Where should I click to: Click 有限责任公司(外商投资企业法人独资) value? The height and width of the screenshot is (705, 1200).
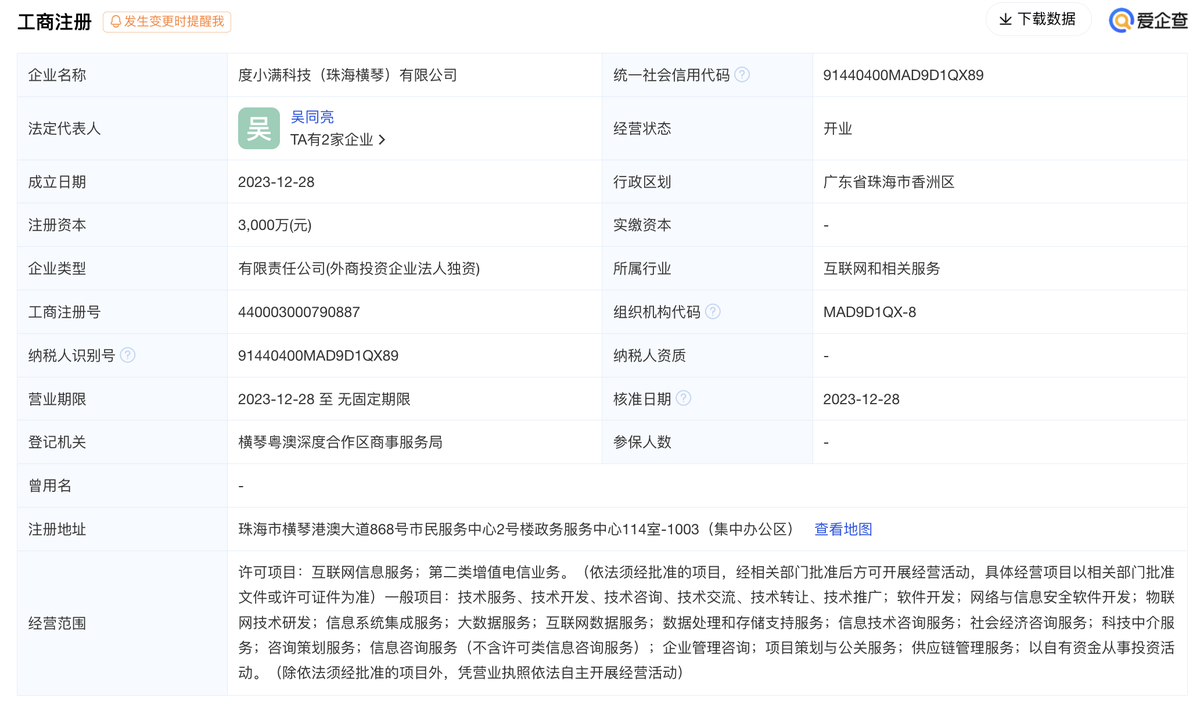[359, 268]
